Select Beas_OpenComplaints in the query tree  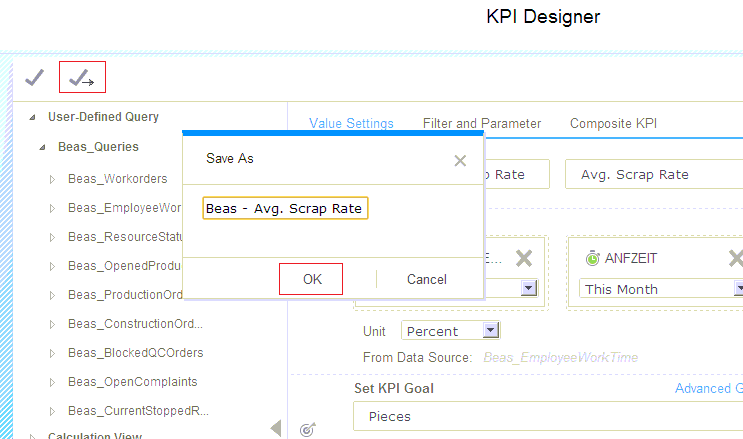(133, 382)
